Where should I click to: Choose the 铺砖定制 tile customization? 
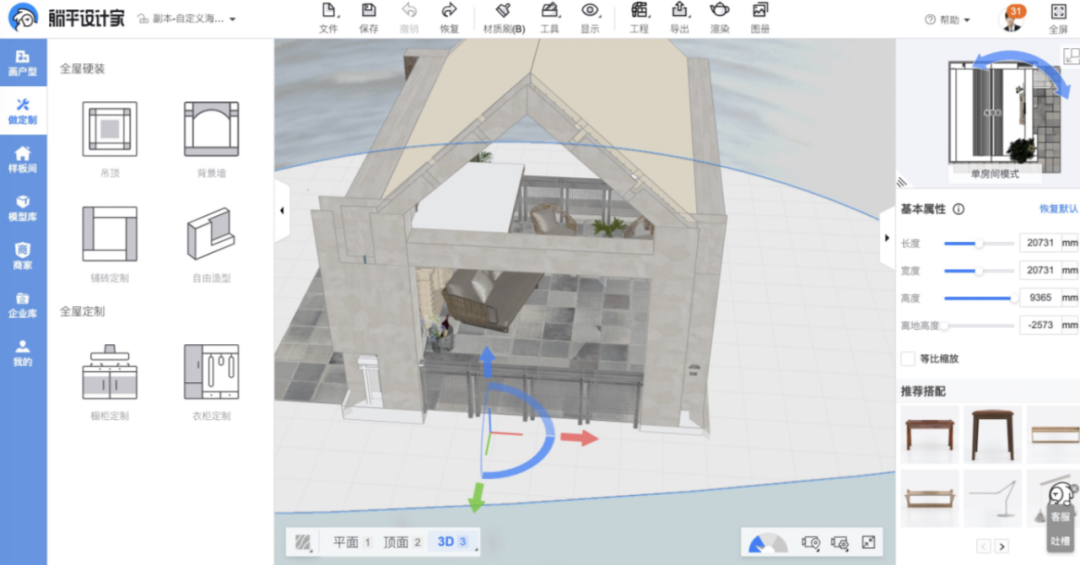[x=110, y=243]
